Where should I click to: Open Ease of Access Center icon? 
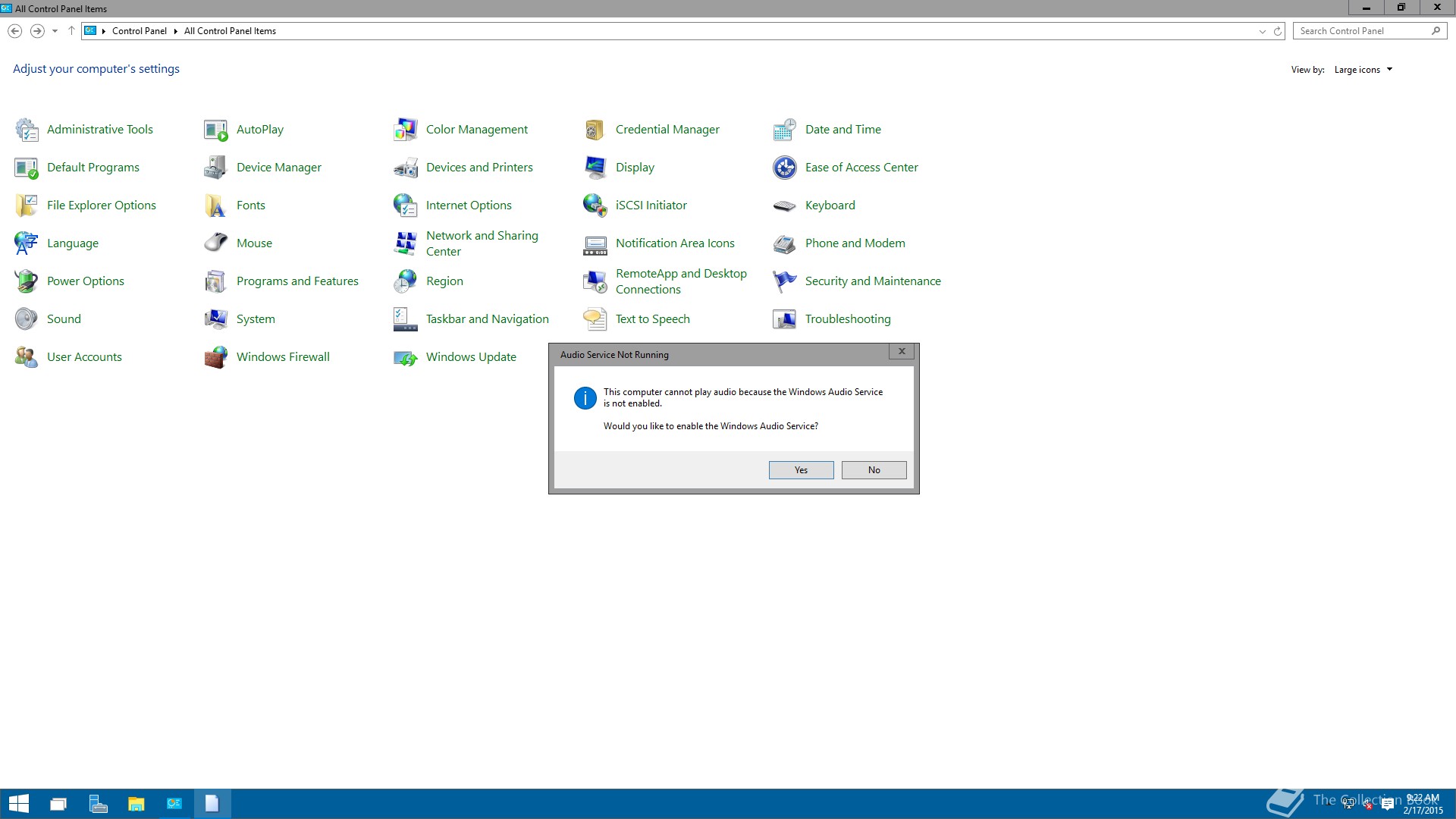click(x=785, y=168)
